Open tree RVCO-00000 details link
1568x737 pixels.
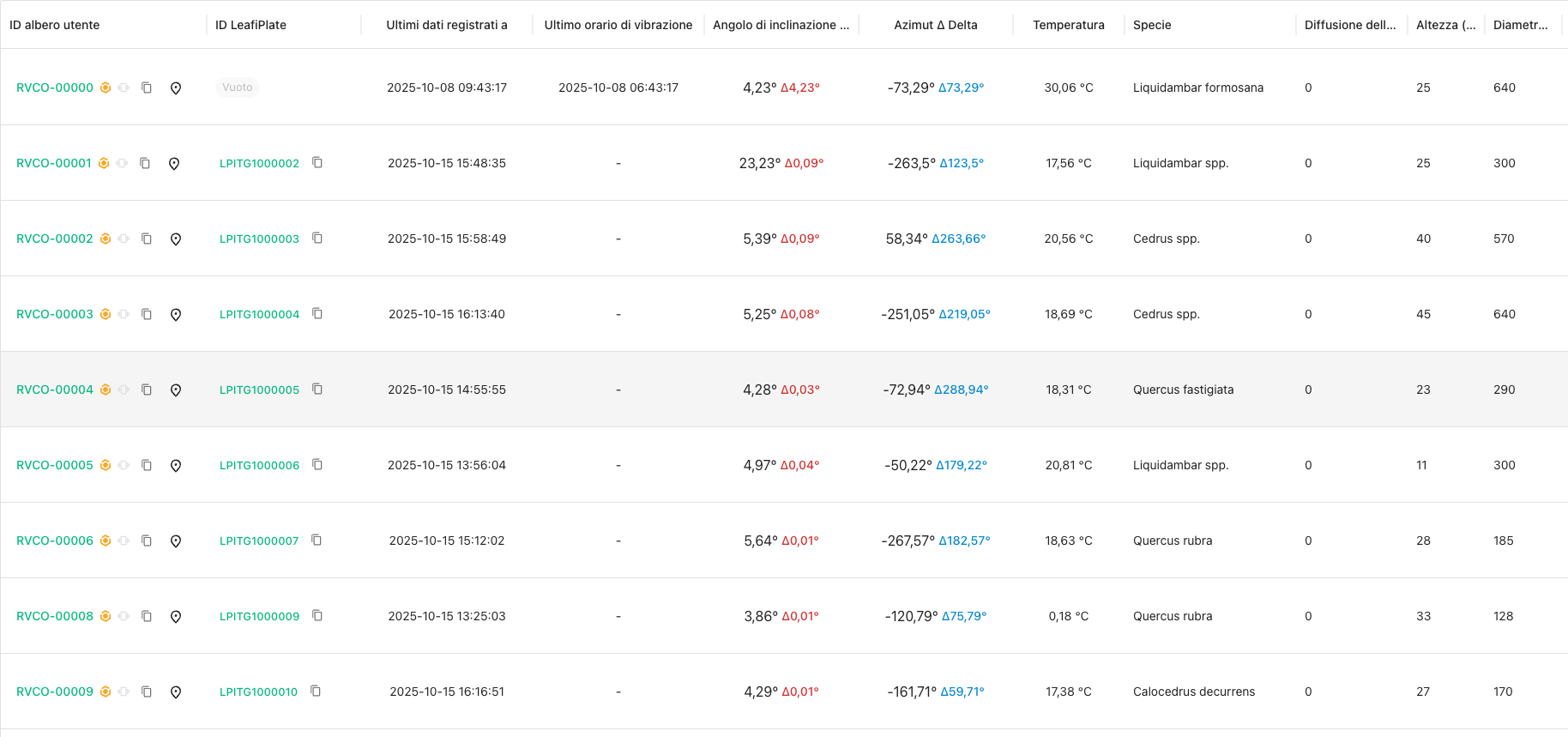pyautogui.click(x=55, y=88)
